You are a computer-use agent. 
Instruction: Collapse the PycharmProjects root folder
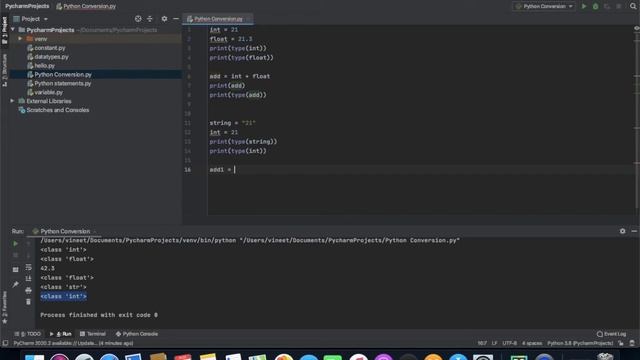[x=13, y=30]
